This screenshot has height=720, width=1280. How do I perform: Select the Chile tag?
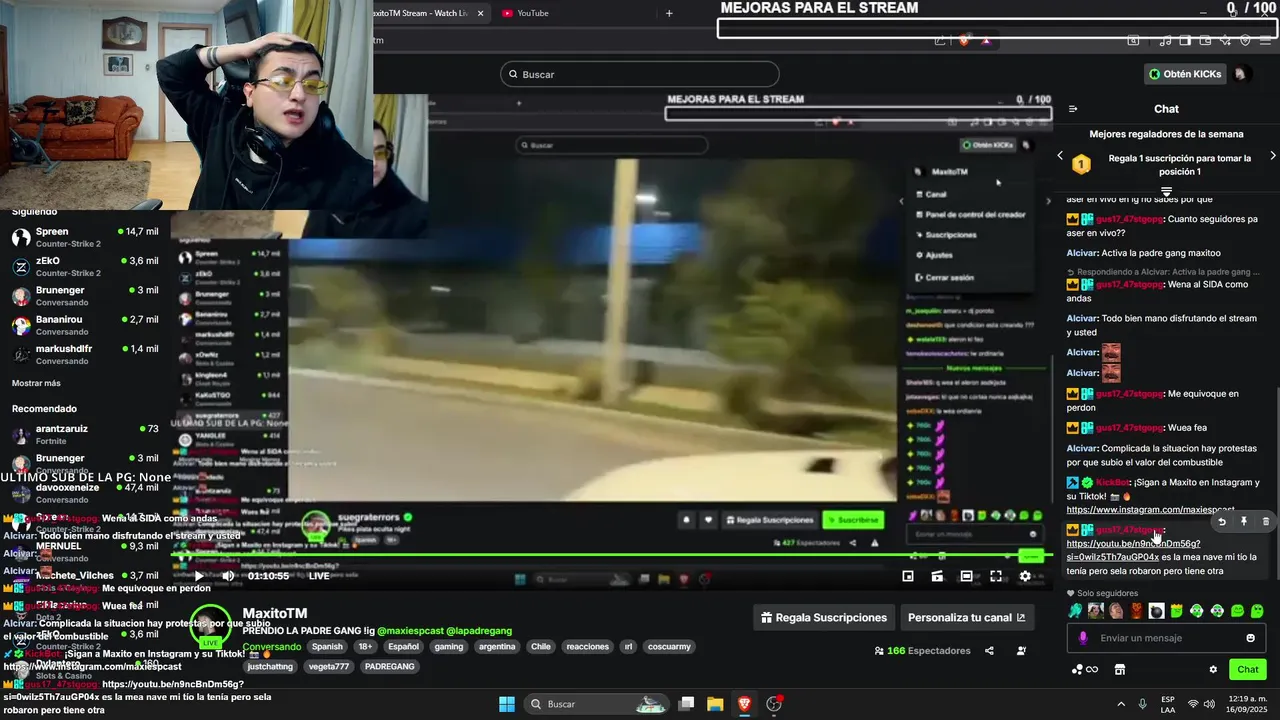pyautogui.click(x=541, y=646)
